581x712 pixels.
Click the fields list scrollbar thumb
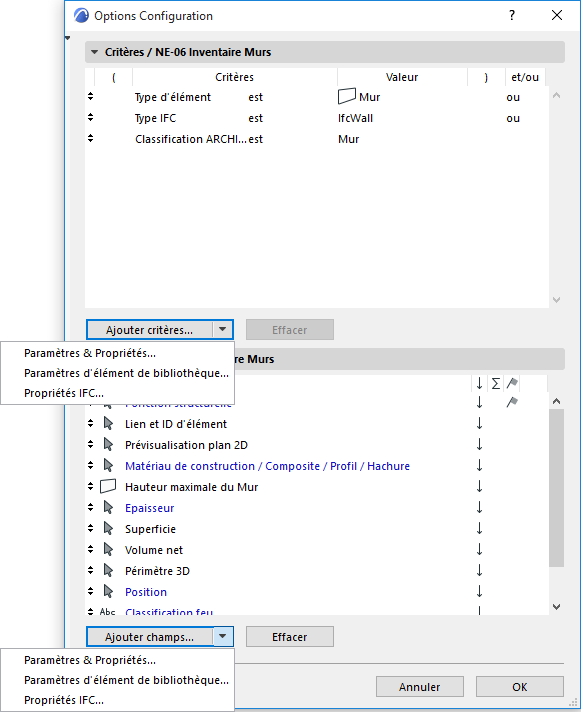556,488
